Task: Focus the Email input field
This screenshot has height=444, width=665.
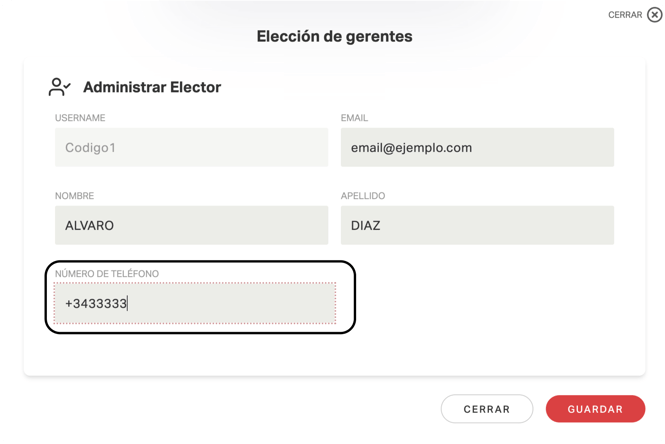Action: (x=477, y=147)
